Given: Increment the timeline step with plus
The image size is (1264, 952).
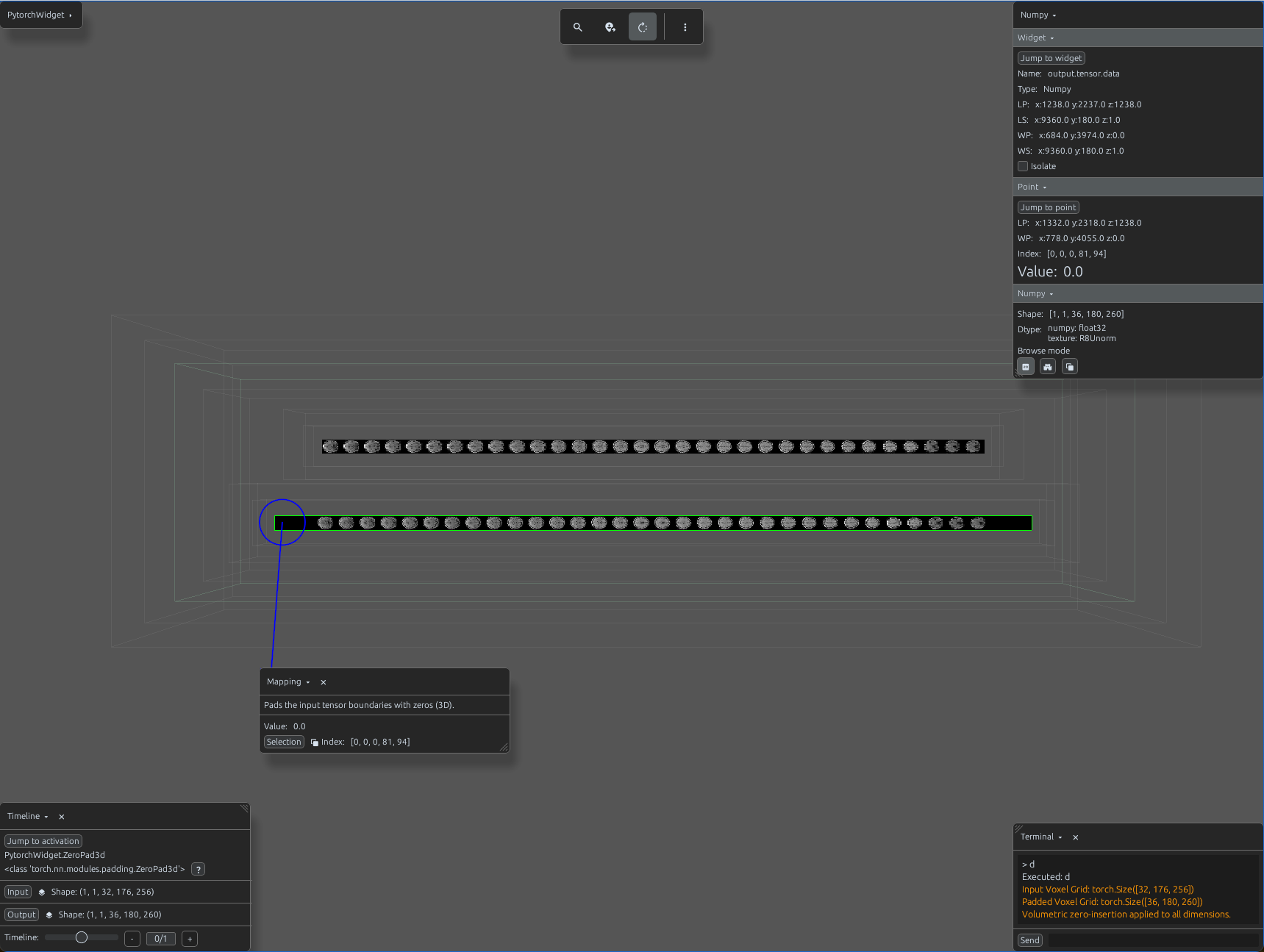Looking at the screenshot, I should [x=190, y=939].
